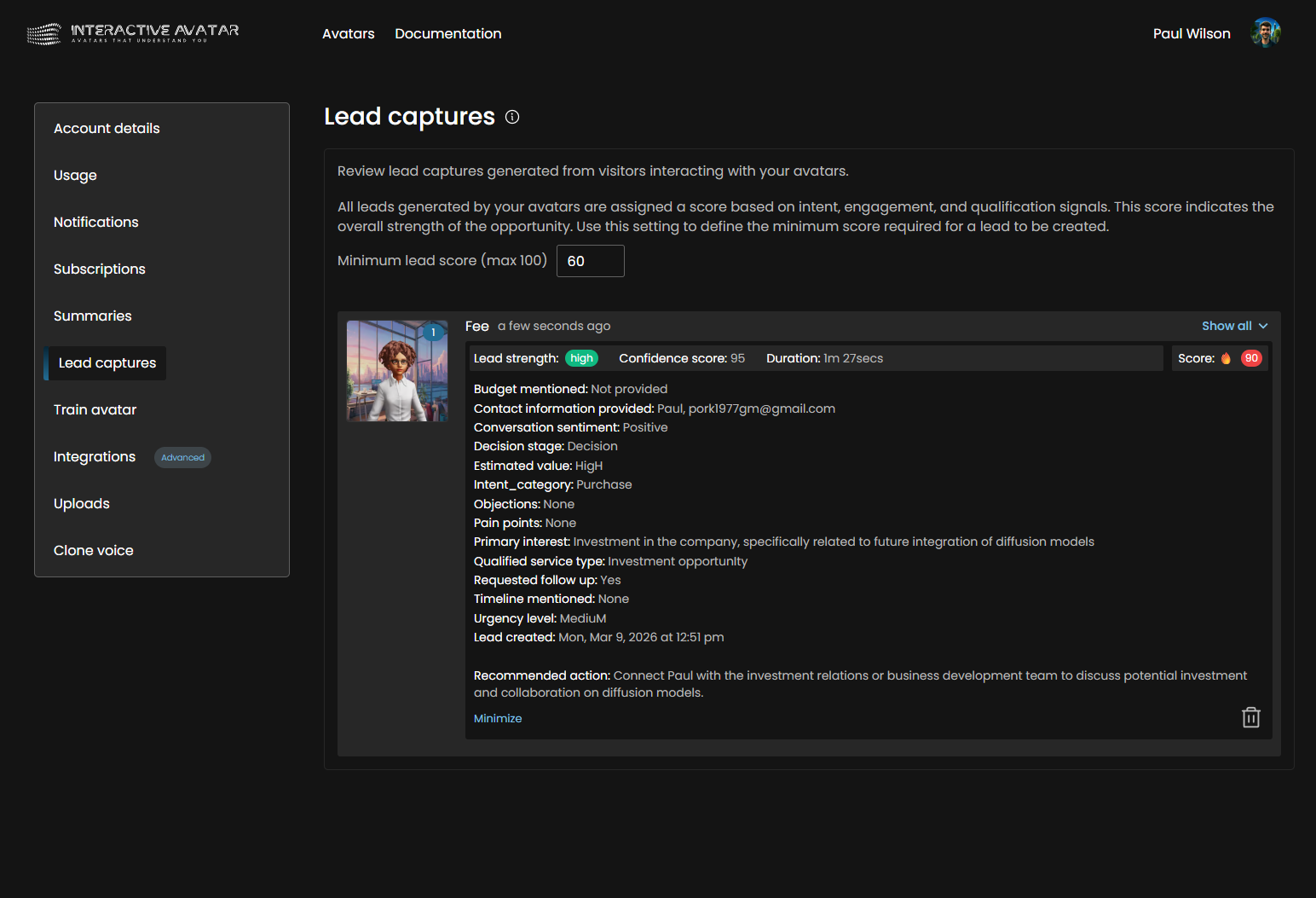Collapse the lead card via Minimize
This screenshot has width=1316, height=898.
[x=498, y=718]
